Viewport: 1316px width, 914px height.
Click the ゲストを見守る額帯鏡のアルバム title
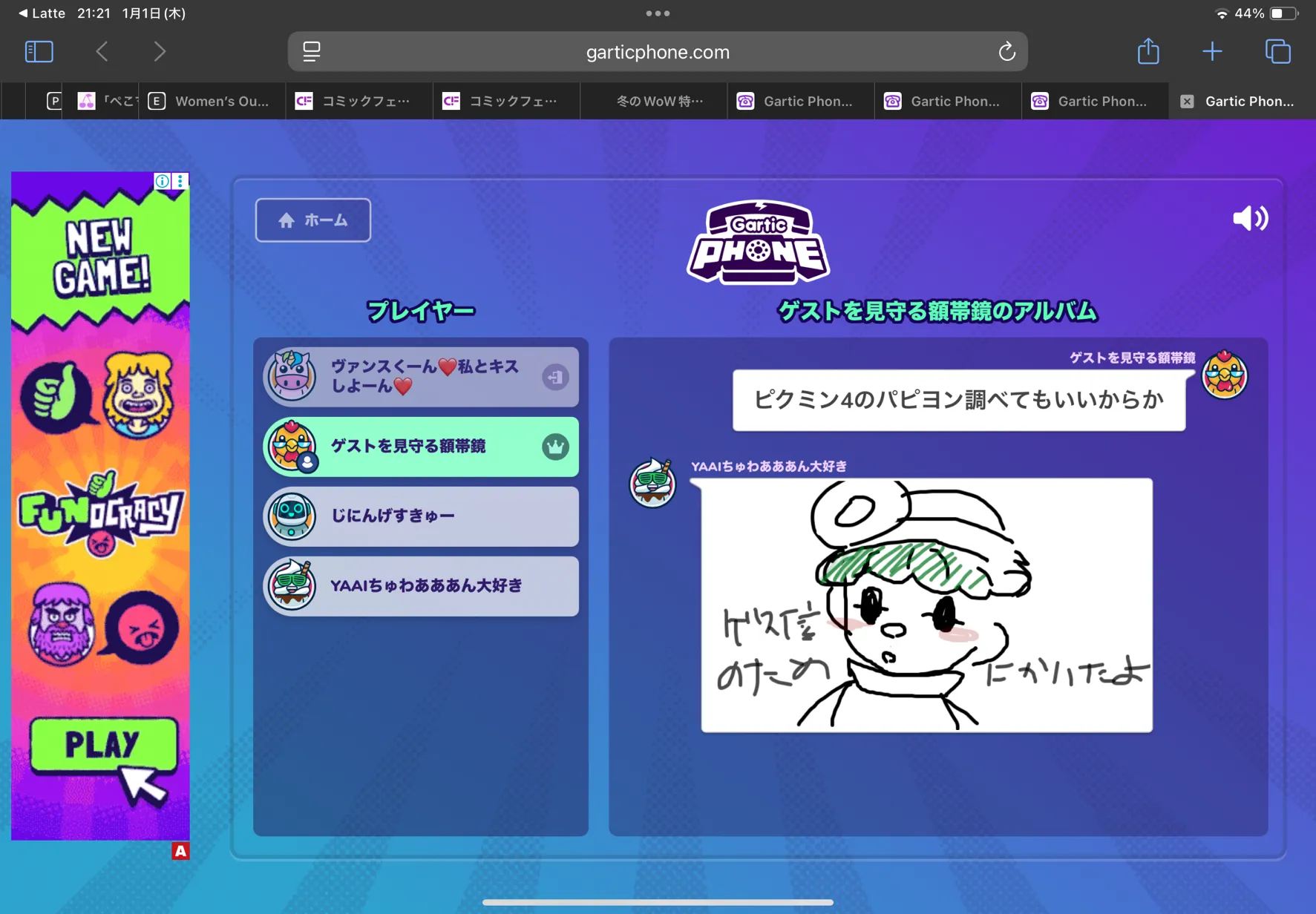(x=937, y=311)
